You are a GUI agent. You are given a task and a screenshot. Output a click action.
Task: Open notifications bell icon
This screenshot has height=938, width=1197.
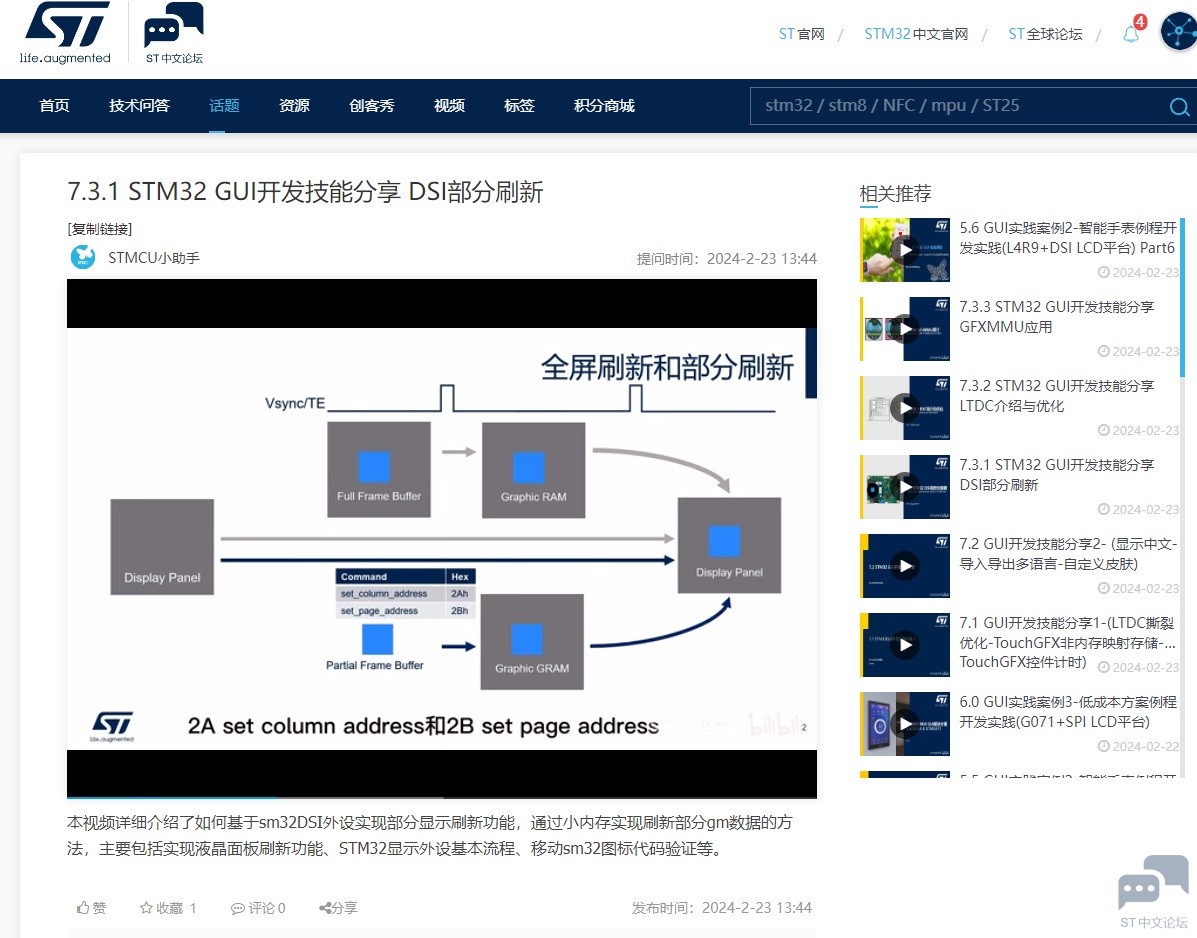1131,34
